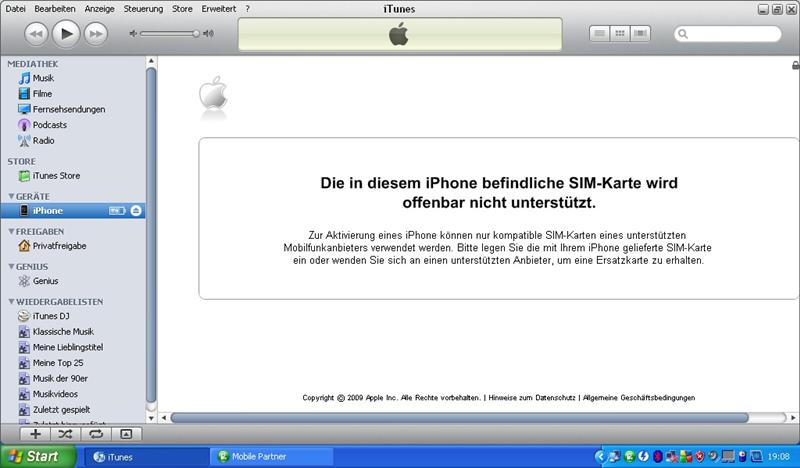Switch to iTunes taskbar button
800x468 pixels.
(146, 457)
